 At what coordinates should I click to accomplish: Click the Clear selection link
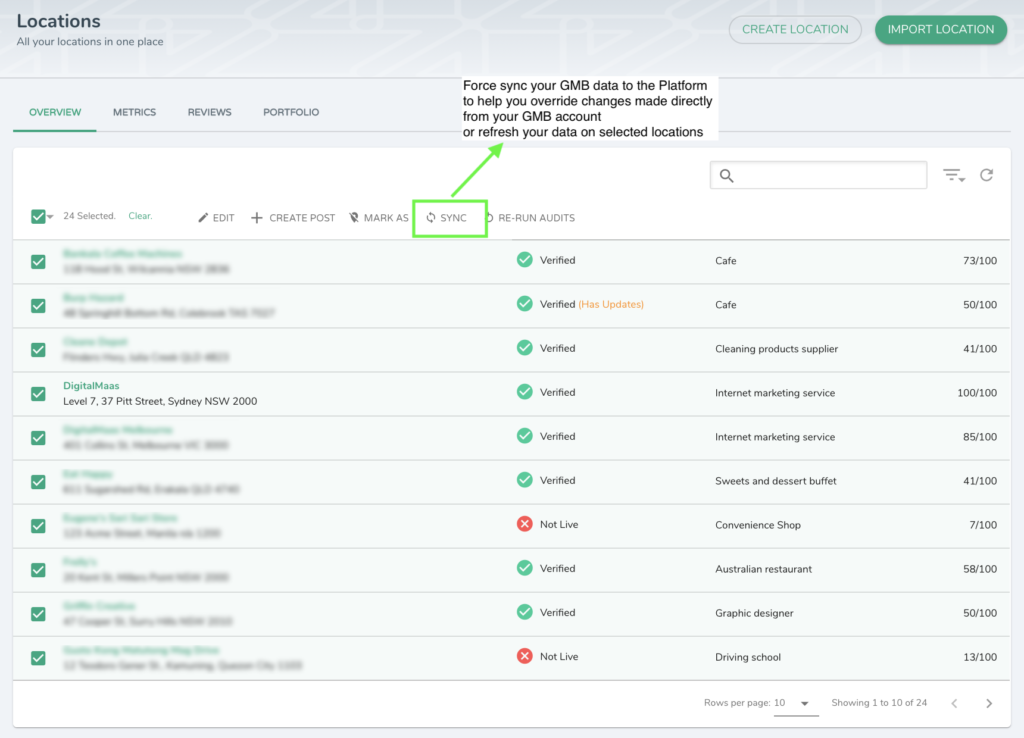140,216
